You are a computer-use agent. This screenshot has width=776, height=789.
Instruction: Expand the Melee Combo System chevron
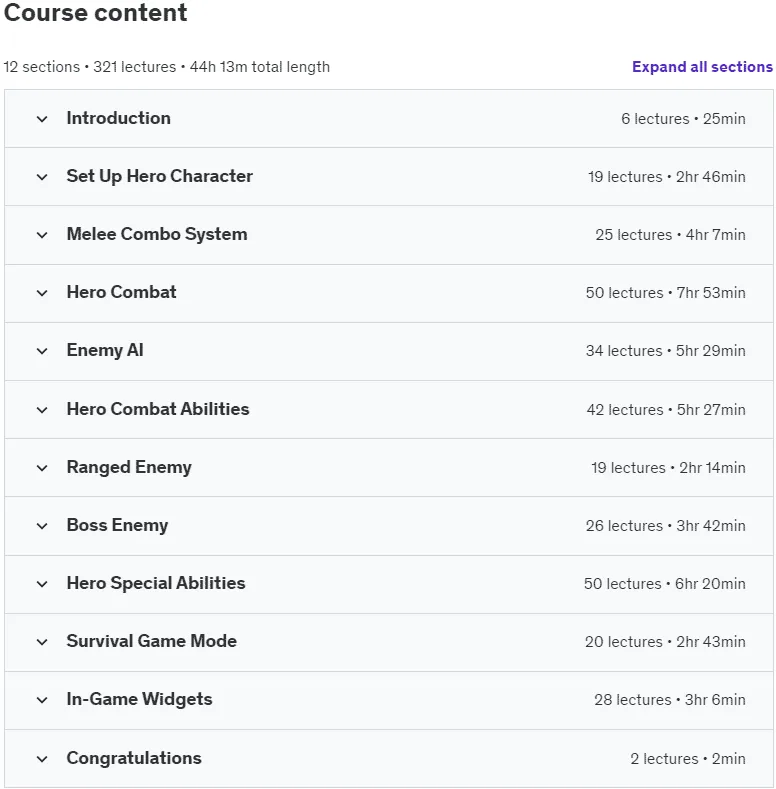pyautogui.click(x=42, y=235)
